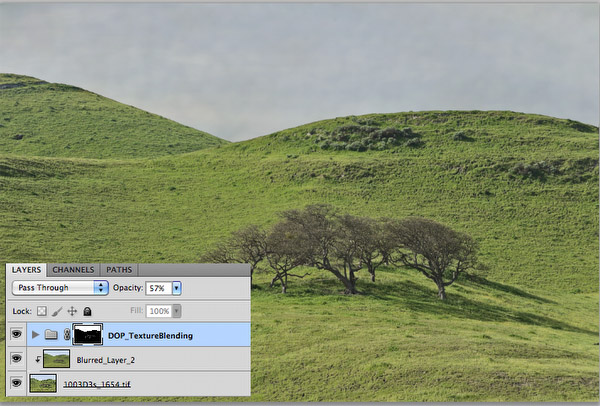The width and height of the screenshot is (600, 406).
Task: Switch to the Paths tab
Action: coord(119,270)
